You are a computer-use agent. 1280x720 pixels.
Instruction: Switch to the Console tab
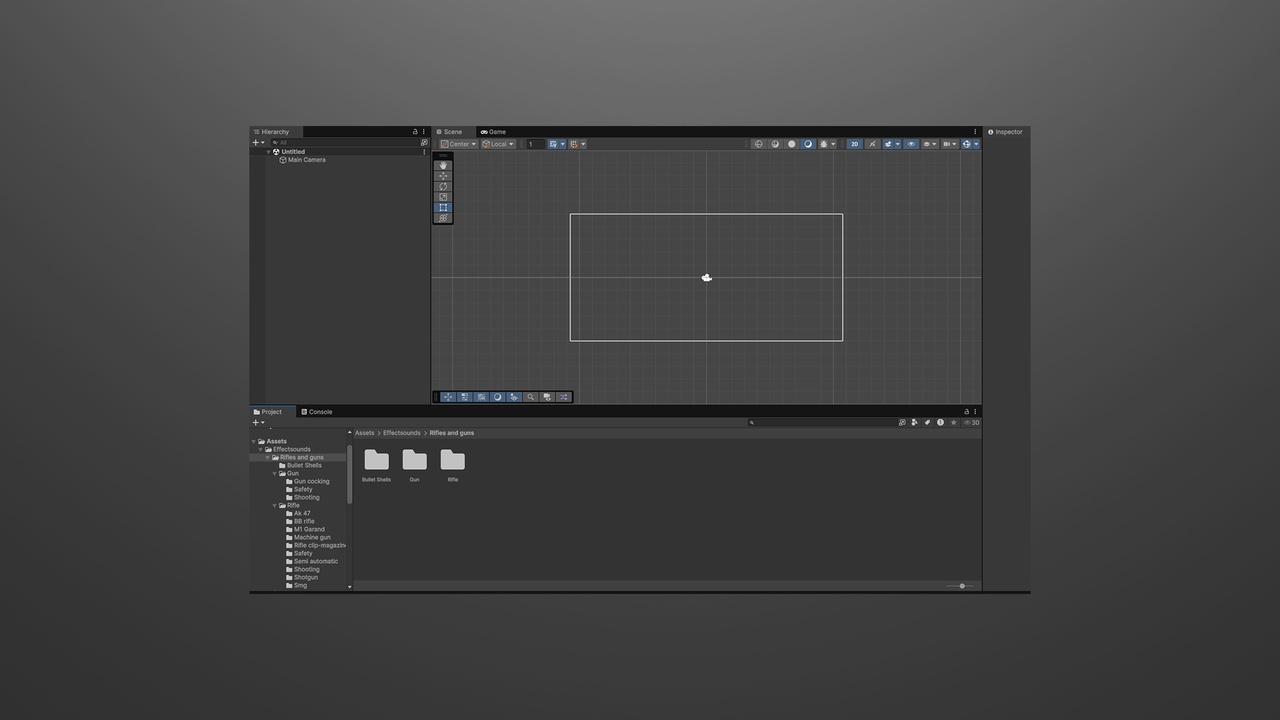[317, 412]
